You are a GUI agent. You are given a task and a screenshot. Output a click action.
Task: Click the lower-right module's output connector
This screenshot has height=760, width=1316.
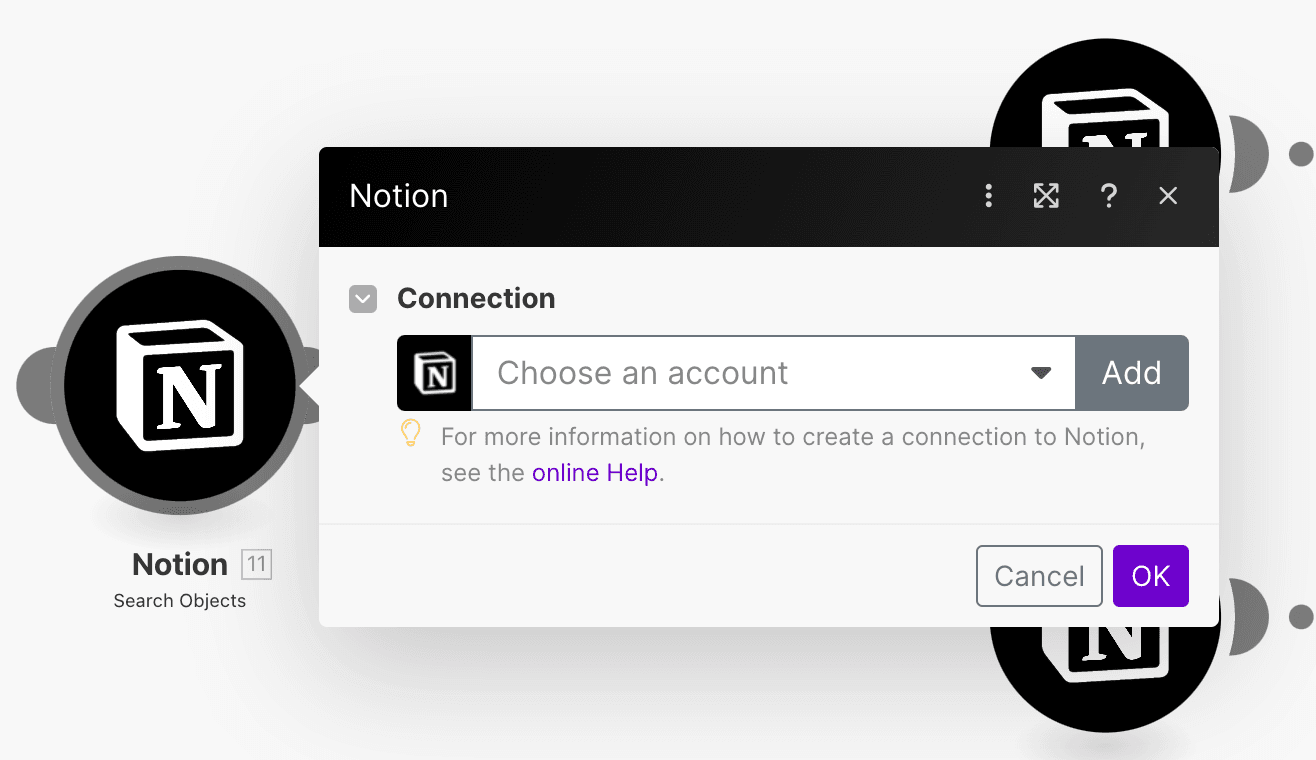(x=1301, y=617)
